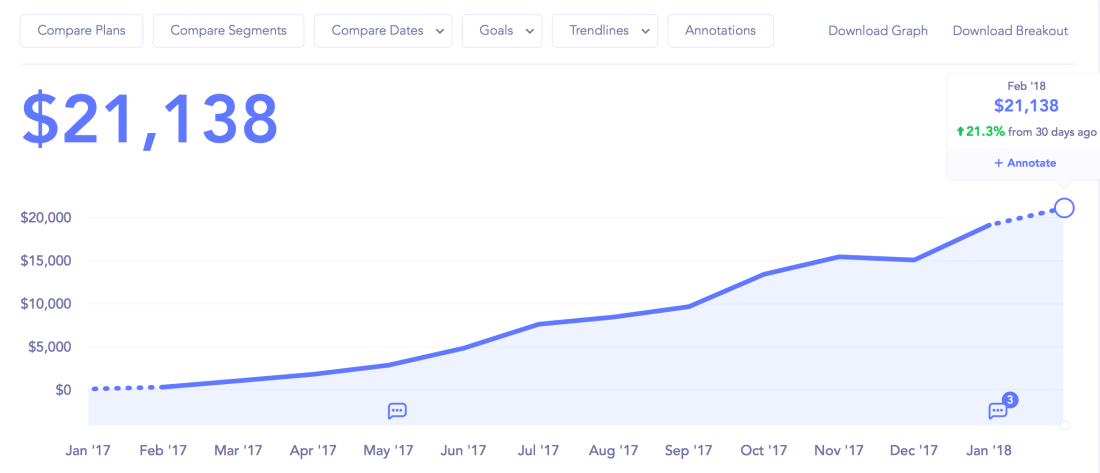The image size is (1100, 473).
Task: Add a note with + Annotate
Action: pos(1025,163)
